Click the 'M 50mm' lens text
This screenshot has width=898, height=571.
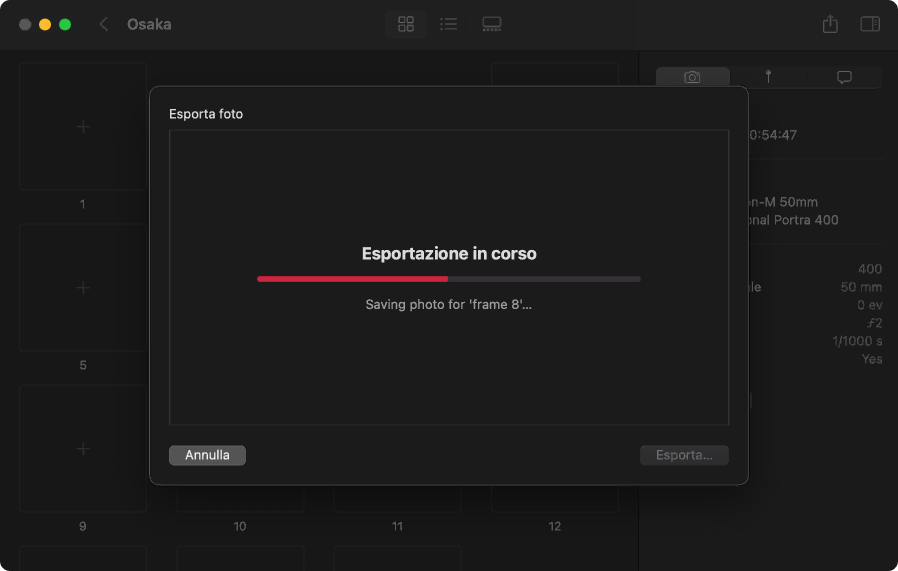click(791, 202)
